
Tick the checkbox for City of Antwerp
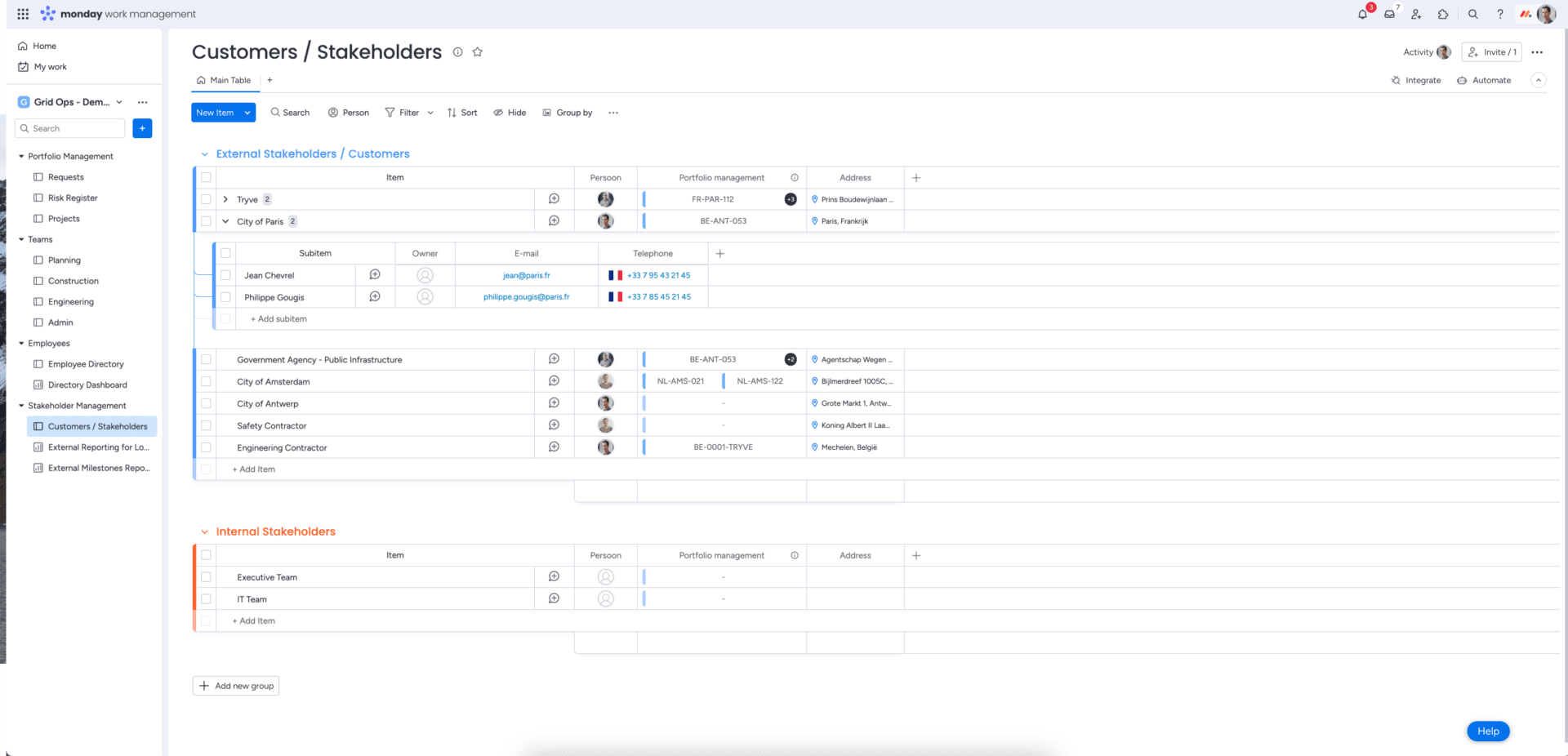pyautogui.click(x=206, y=403)
